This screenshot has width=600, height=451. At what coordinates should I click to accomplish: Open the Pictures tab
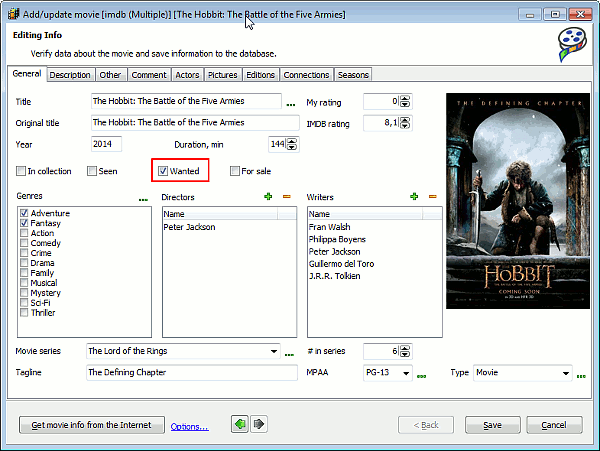click(223, 75)
